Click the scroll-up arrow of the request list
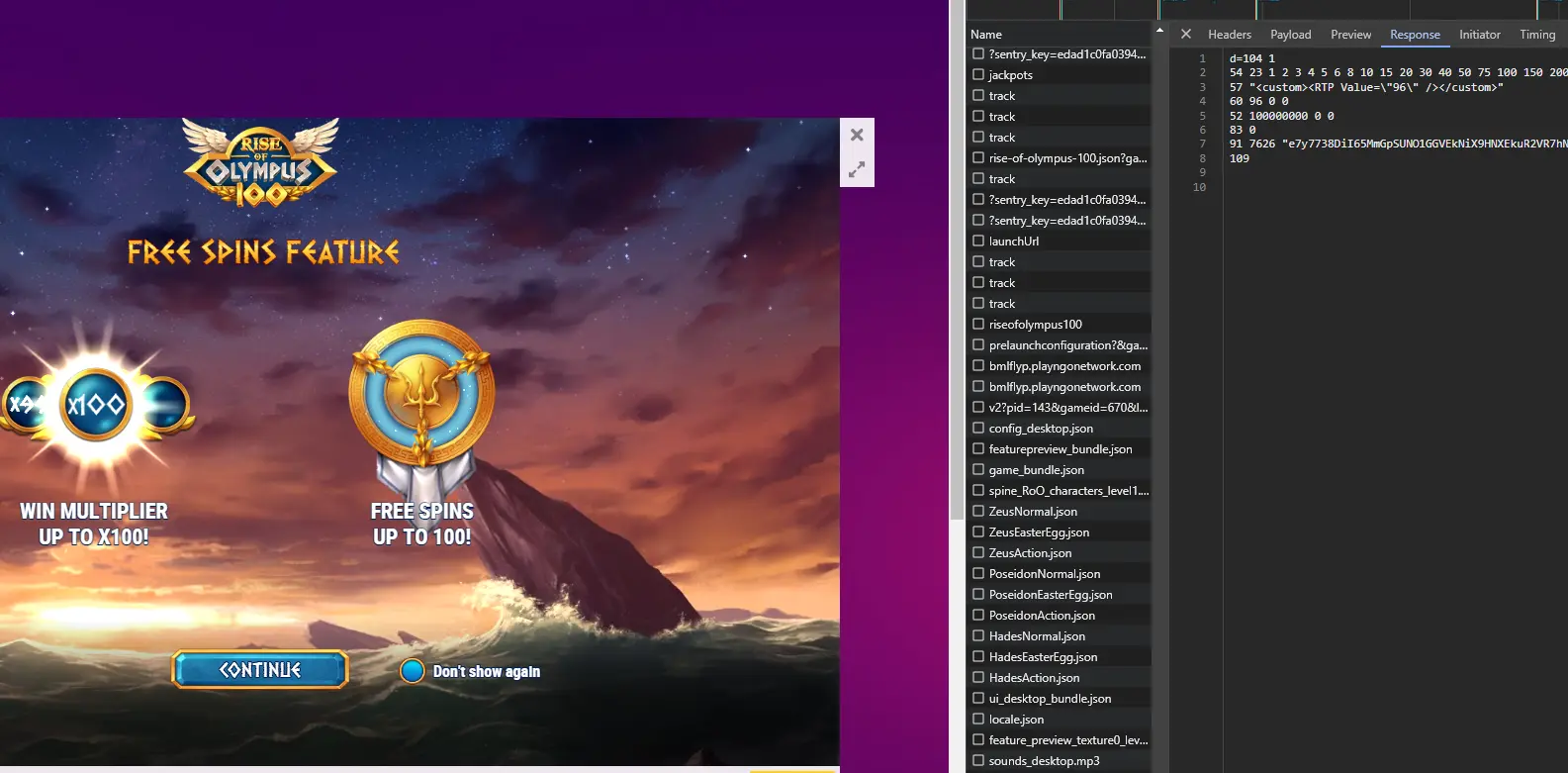This screenshot has width=1568, height=773. [1159, 31]
